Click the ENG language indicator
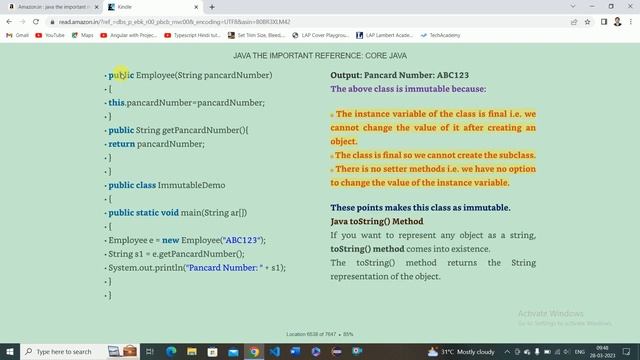Screen dimensions: 640x360 pyautogui.click(x=579, y=351)
